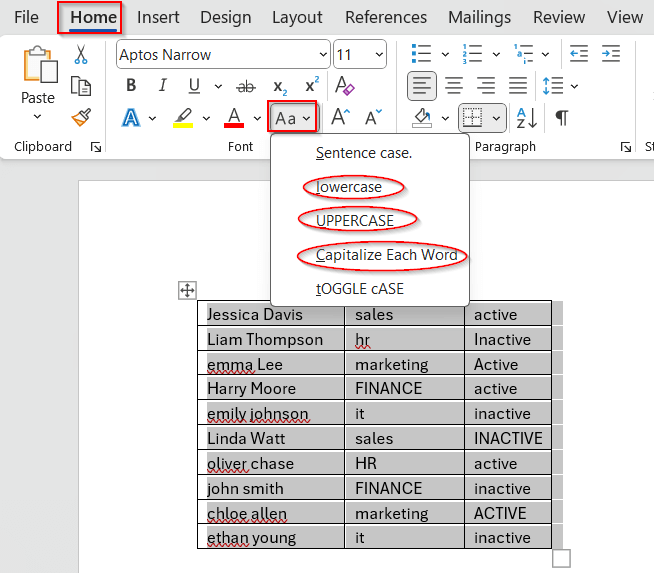Choose Capitalize Each Word option
Viewport: 654px width, 573px height.
(386, 255)
